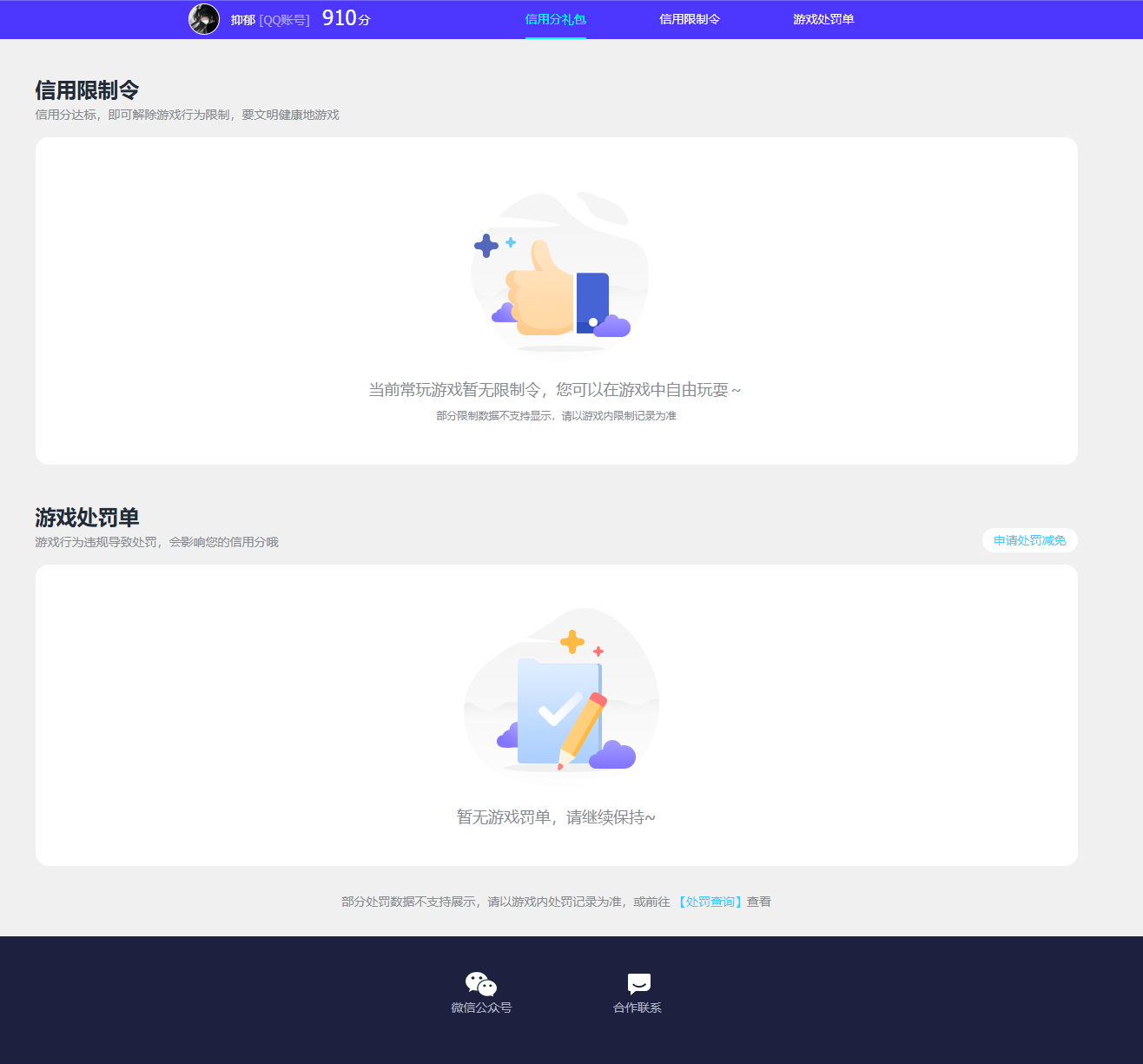Click the username 抑郁 in the header
This screenshot has width=1143, height=1064.
pyautogui.click(x=243, y=20)
